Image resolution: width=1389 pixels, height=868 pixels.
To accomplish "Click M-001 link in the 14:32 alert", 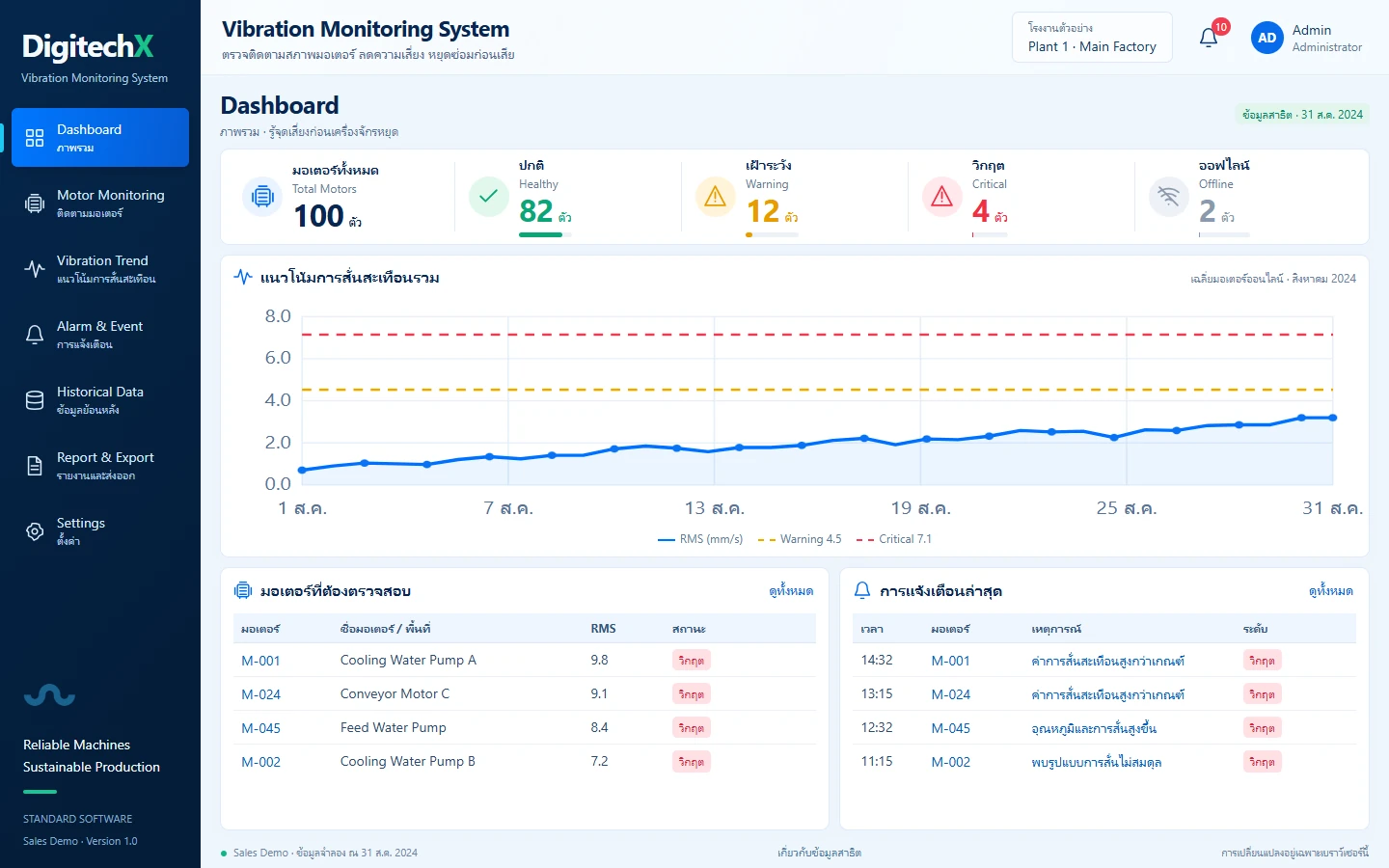I will (x=950, y=661).
